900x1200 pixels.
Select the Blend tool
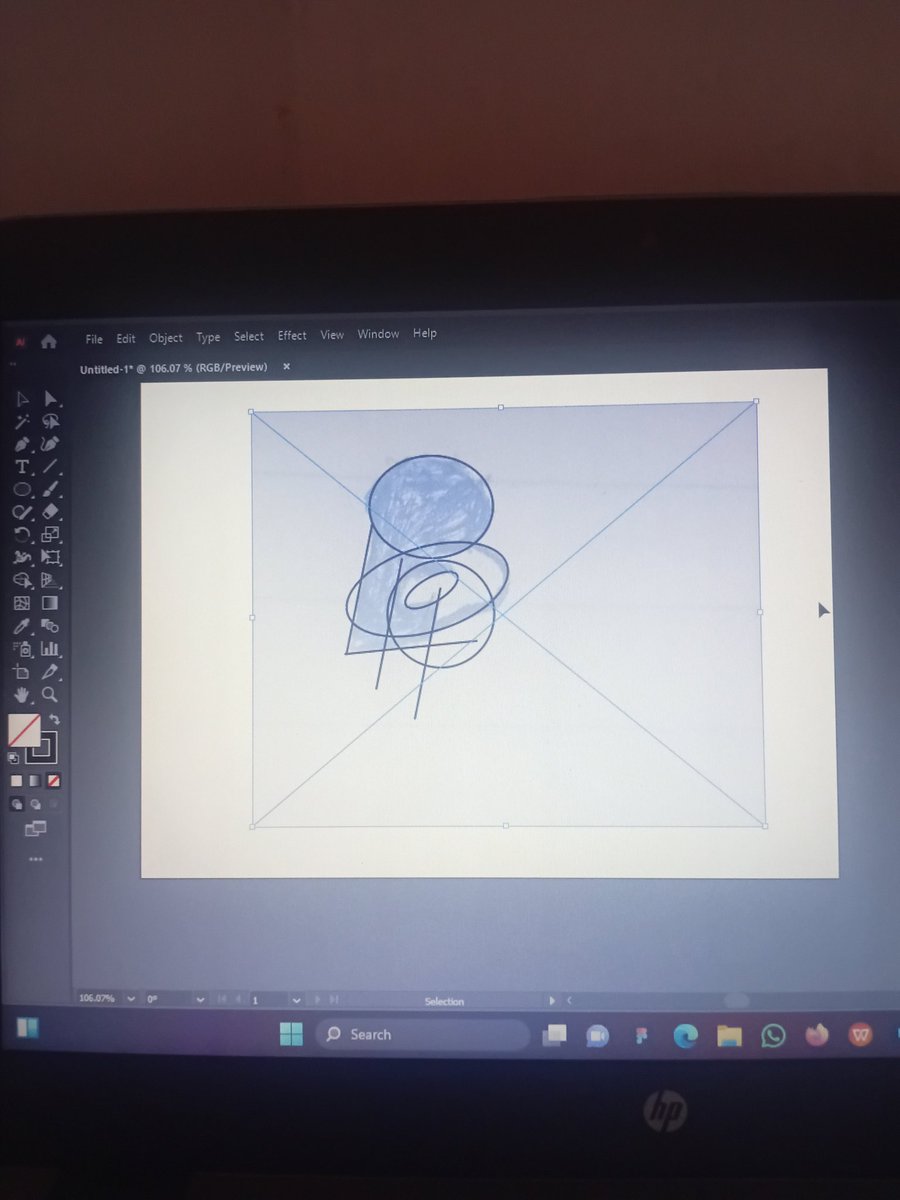pos(51,626)
